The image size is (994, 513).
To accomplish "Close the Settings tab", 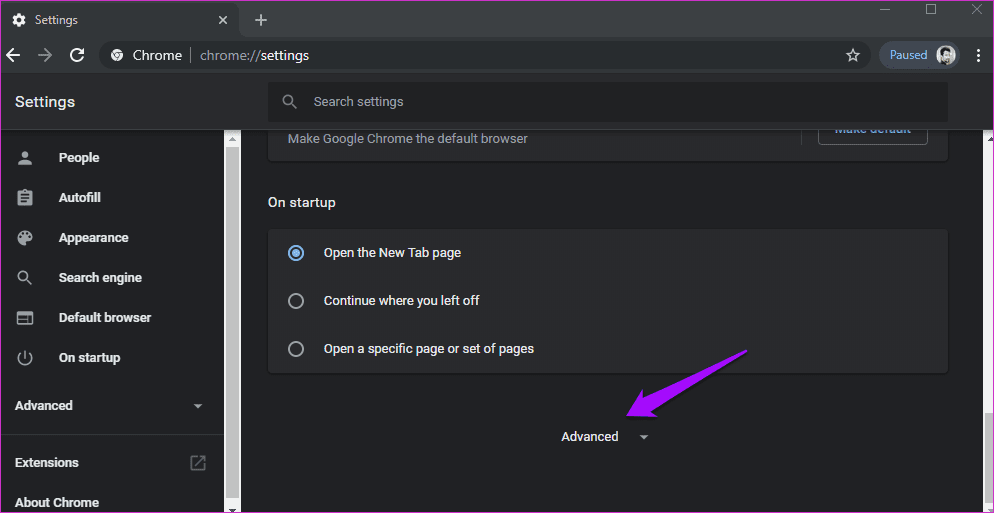I will 223,20.
